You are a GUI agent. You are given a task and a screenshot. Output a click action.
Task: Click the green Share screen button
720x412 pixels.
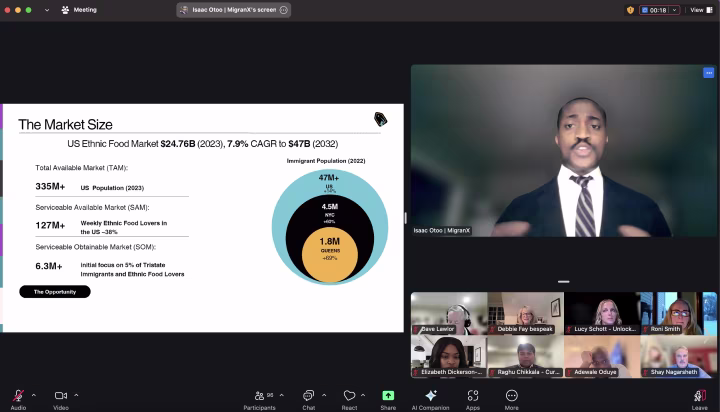388,395
